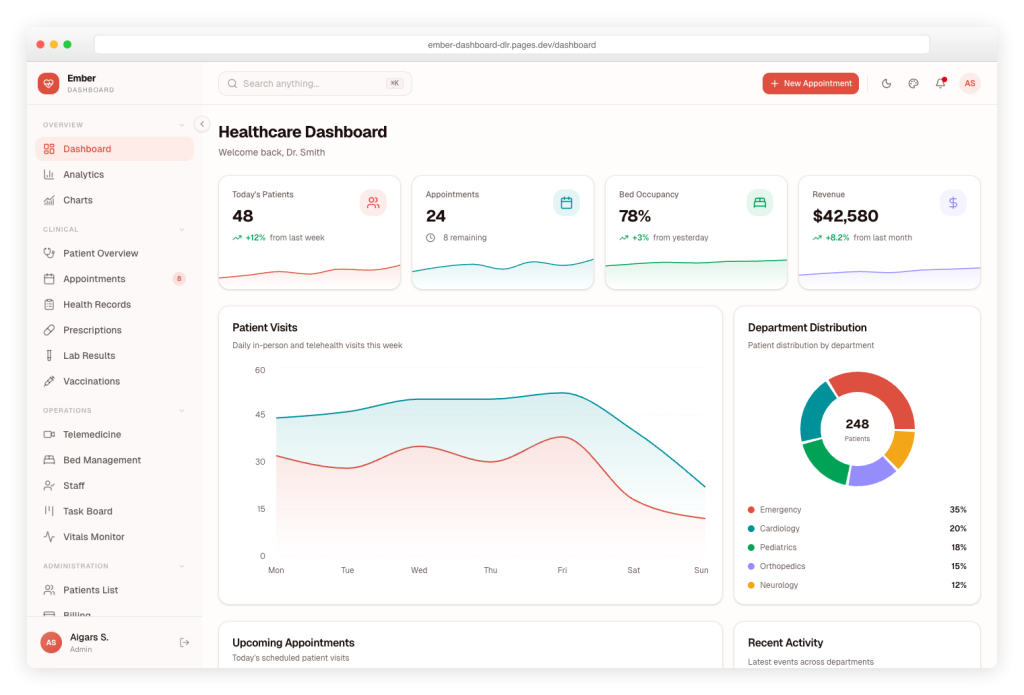
Task: Collapse the Operations section chevron
Action: 182,411
